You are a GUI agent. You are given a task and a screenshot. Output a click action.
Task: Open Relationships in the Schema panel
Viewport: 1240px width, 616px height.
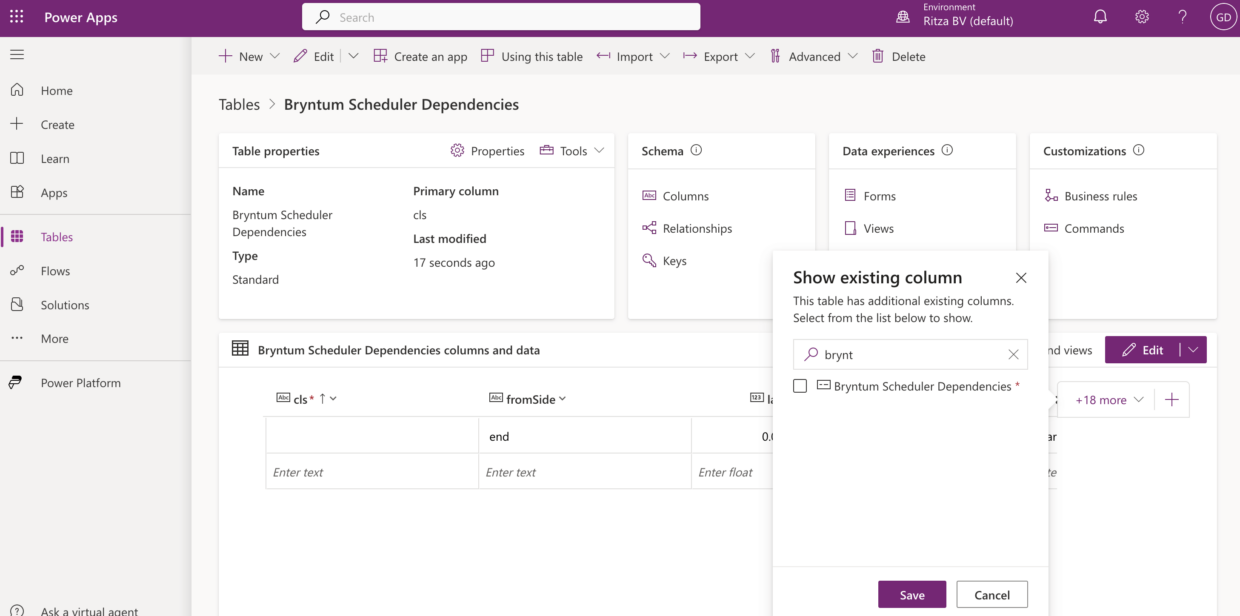(x=696, y=228)
